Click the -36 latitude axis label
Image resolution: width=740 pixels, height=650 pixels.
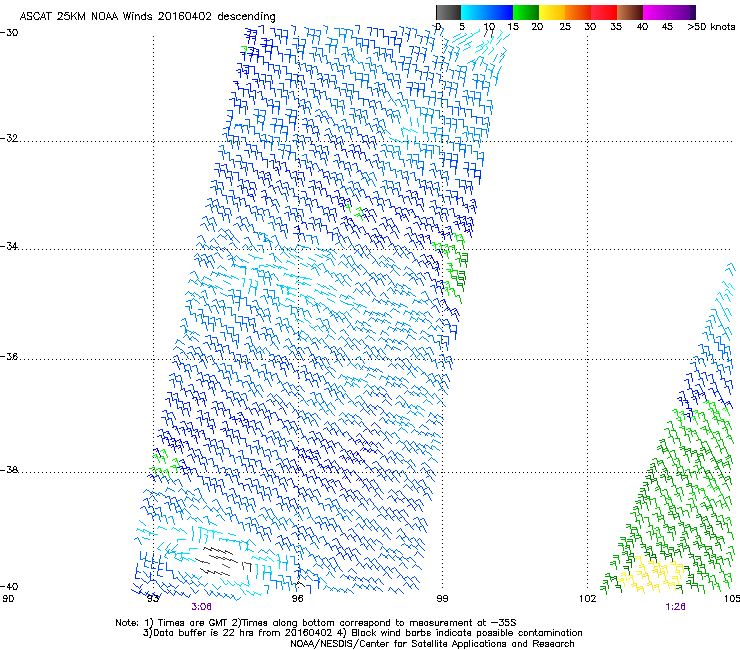coord(9,356)
